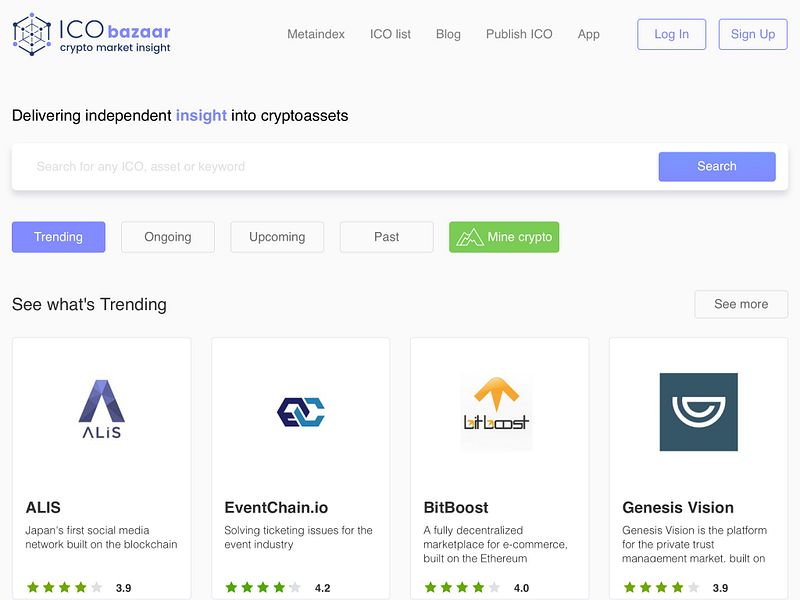Open the Genesis Vision logo image
Image resolution: width=800 pixels, height=600 pixels.
click(x=698, y=412)
